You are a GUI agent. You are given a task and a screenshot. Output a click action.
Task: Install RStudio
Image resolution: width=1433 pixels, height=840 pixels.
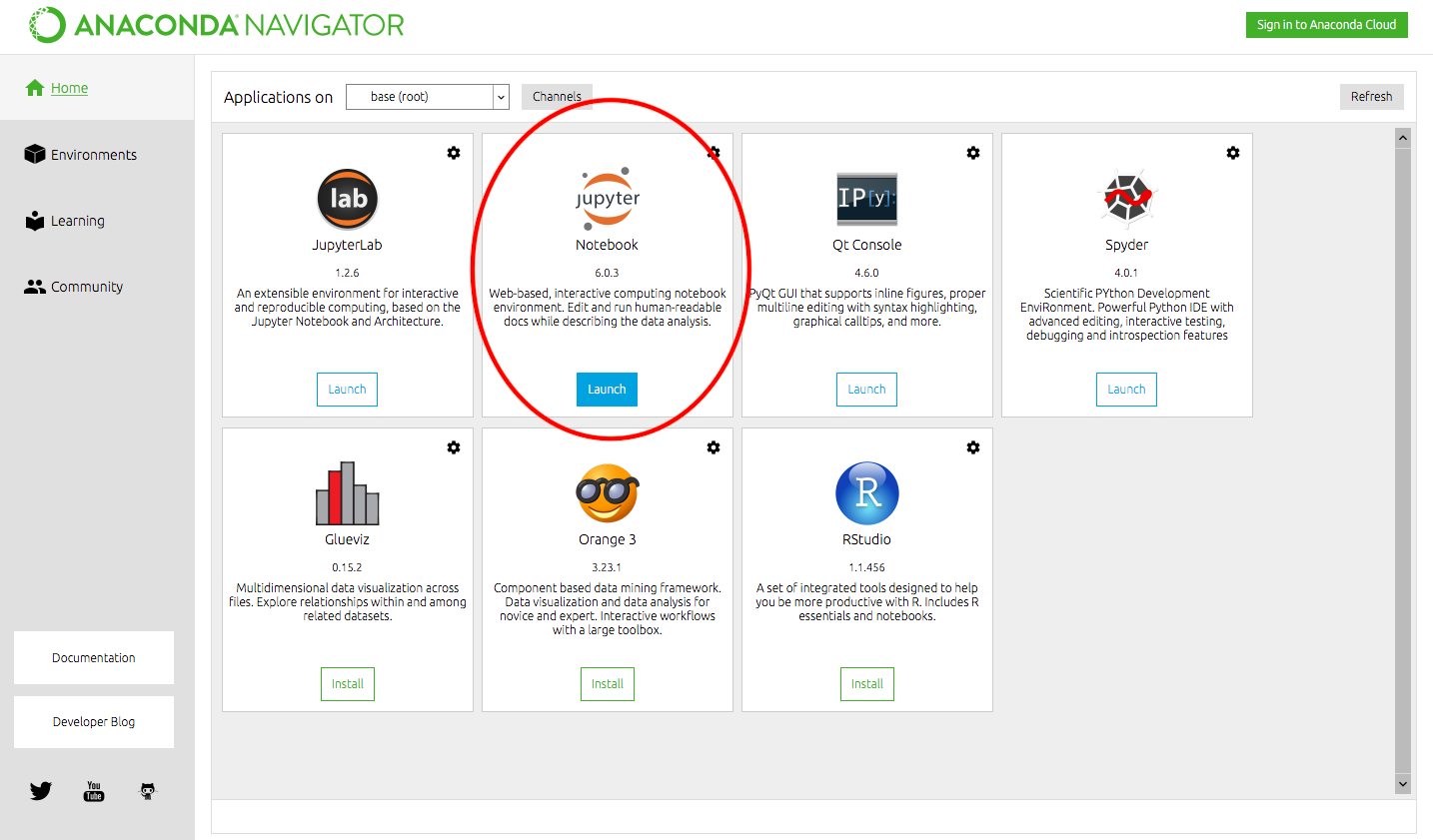(867, 684)
